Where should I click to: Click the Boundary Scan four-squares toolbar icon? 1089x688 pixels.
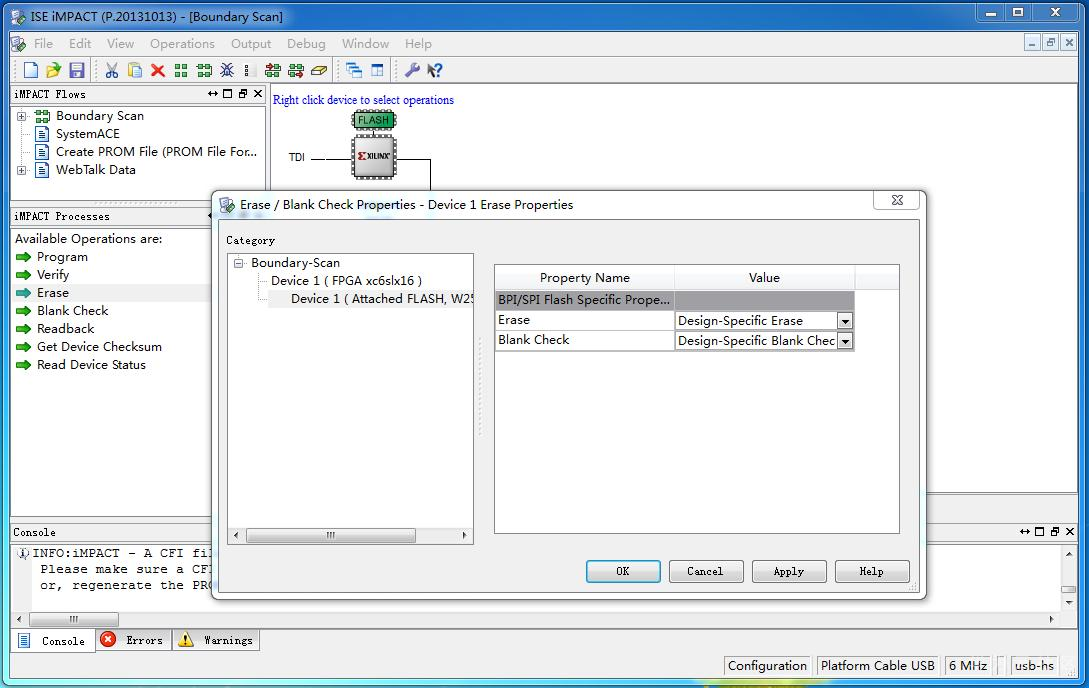[181, 70]
